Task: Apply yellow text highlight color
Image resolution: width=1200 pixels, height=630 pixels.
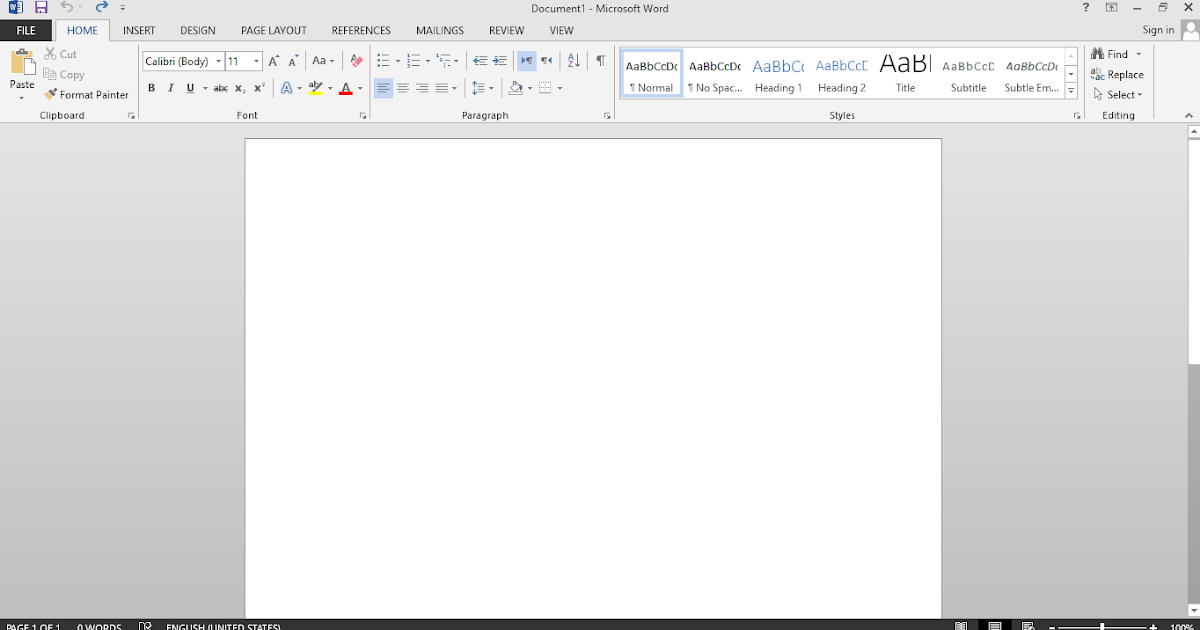Action: click(x=316, y=88)
